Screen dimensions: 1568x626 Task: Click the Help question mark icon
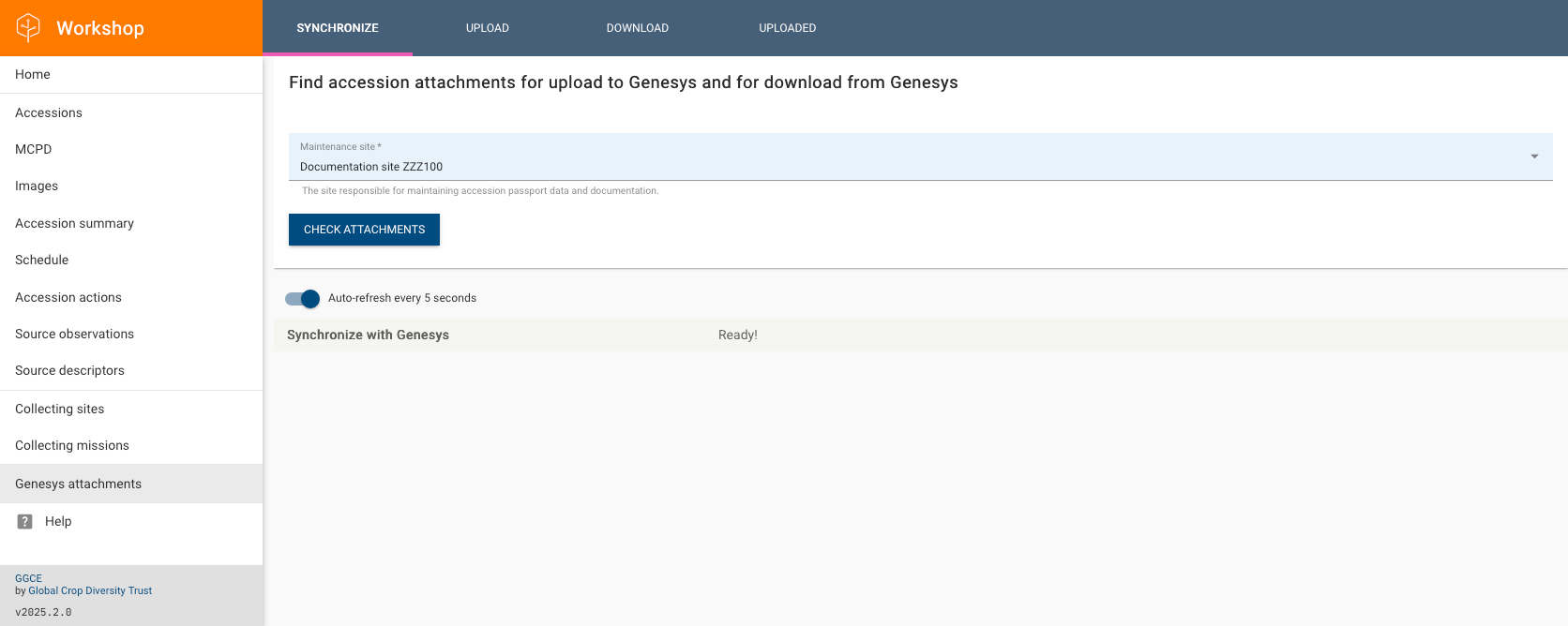[x=25, y=522]
